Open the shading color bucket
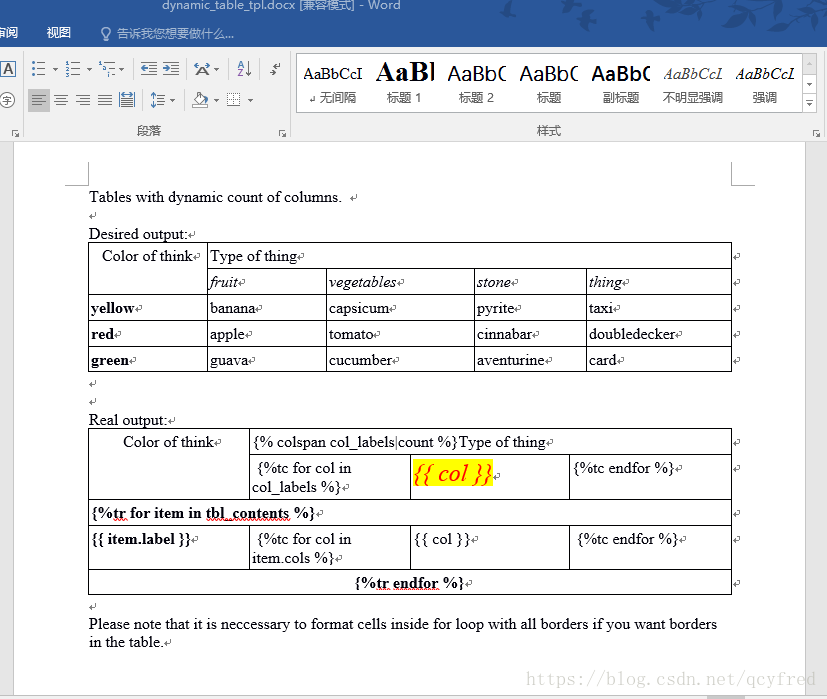Screen dimensions: 827x699 pyautogui.click(x=199, y=100)
